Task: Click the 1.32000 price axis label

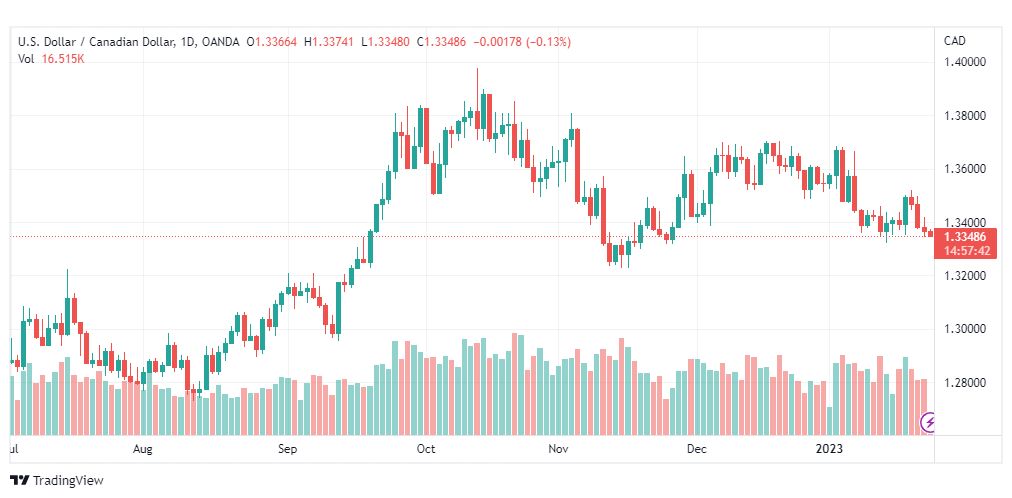Action: 966,276
